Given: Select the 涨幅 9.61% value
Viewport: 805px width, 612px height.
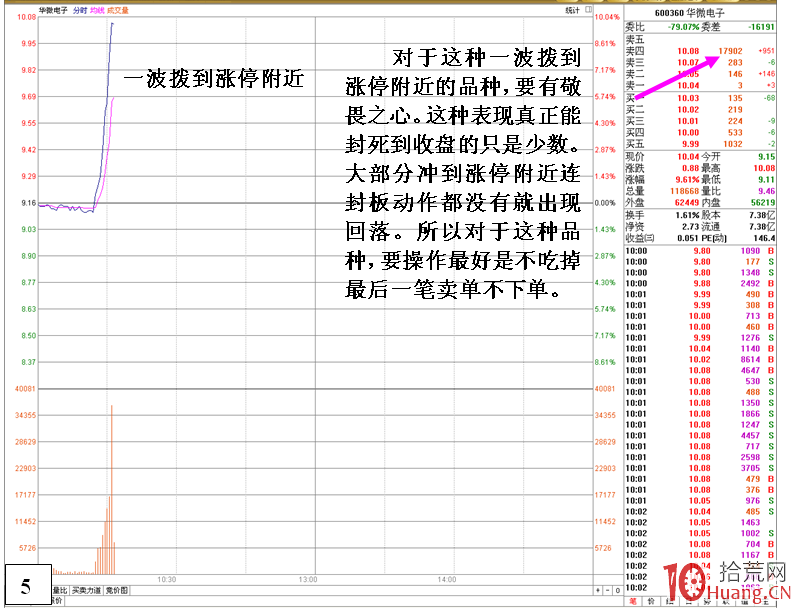Looking at the screenshot, I should tap(687, 180).
